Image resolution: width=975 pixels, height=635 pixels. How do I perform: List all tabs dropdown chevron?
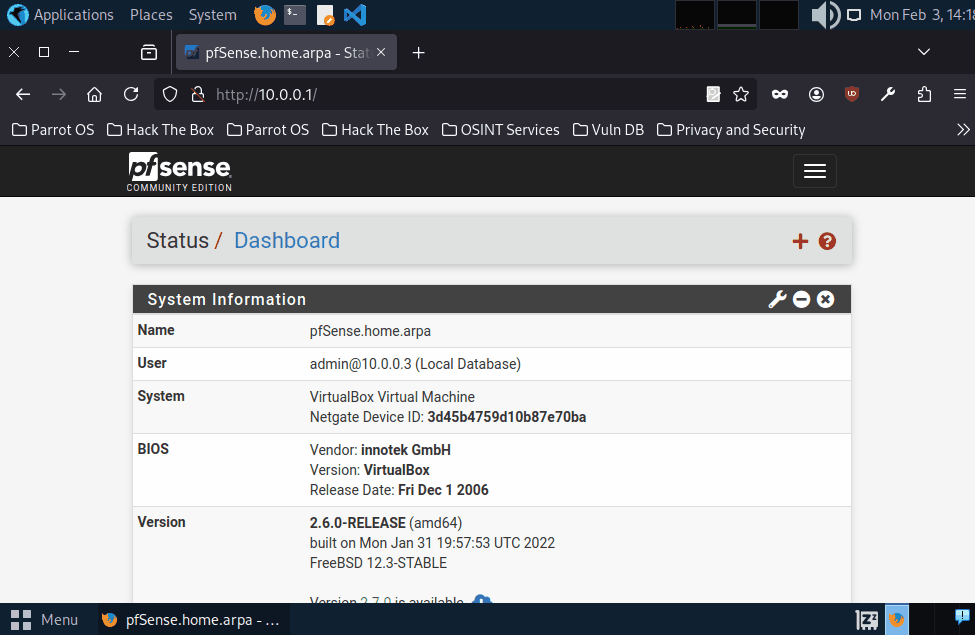924,52
